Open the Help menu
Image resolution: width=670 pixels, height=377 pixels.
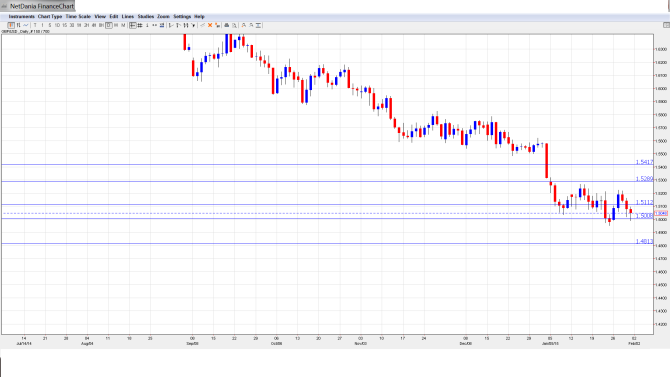199,16
